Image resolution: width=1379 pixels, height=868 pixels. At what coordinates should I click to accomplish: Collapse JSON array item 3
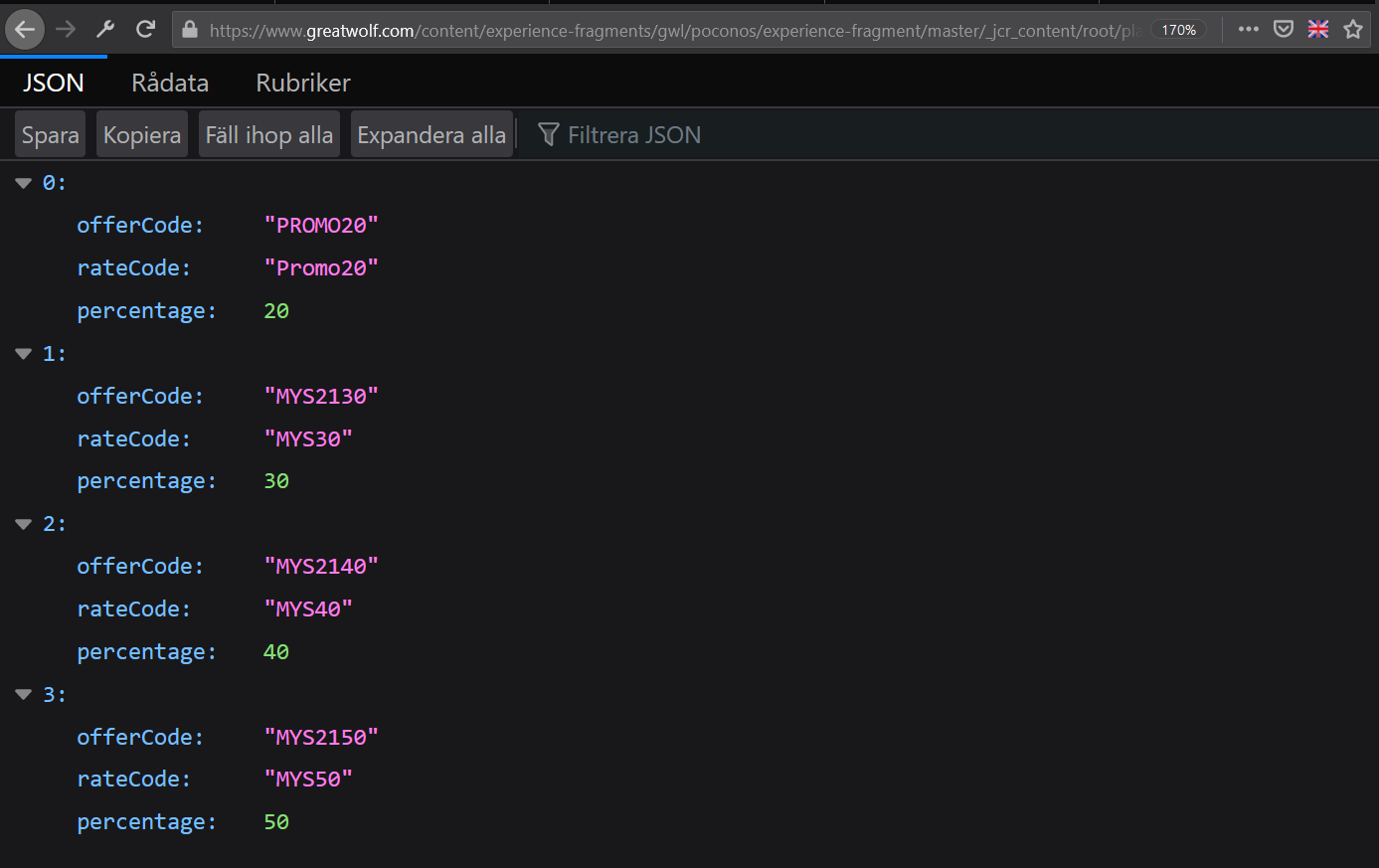(24, 695)
